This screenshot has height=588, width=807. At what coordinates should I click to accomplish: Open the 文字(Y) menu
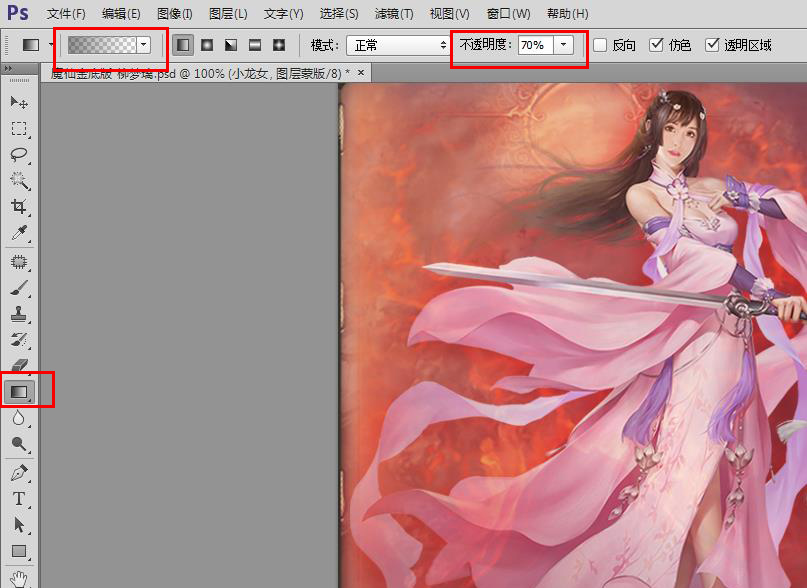[x=284, y=14]
